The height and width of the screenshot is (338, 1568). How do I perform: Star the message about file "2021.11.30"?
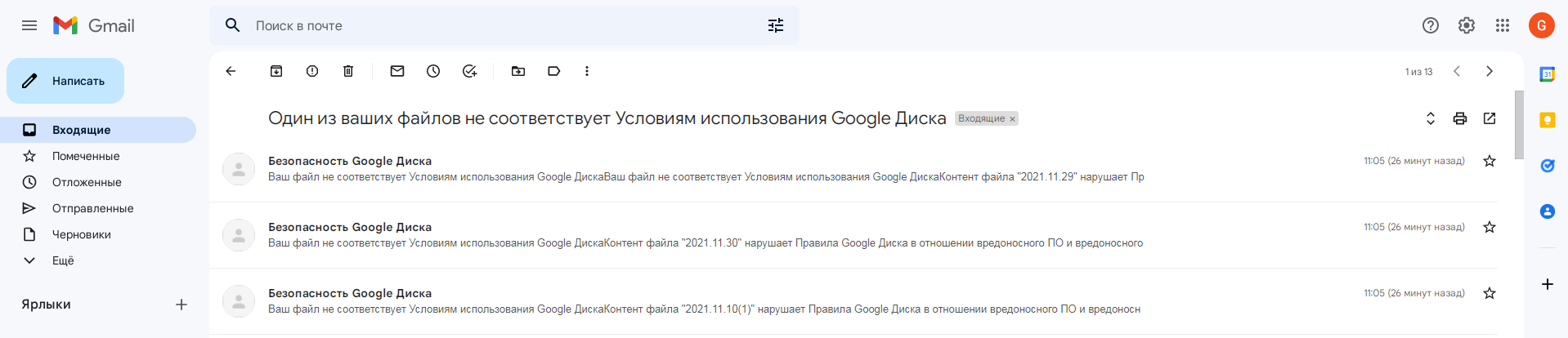tap(1490, 227)
